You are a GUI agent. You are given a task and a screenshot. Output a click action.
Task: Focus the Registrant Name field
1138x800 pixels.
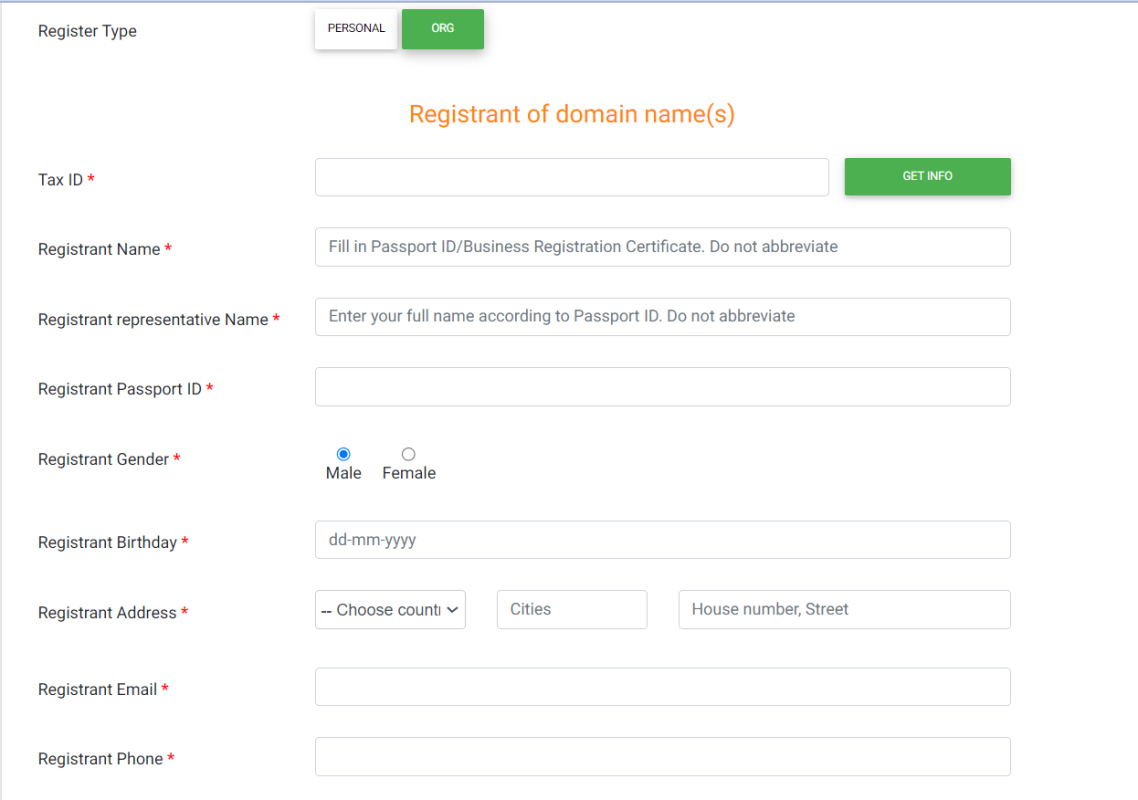coord(662,246)
